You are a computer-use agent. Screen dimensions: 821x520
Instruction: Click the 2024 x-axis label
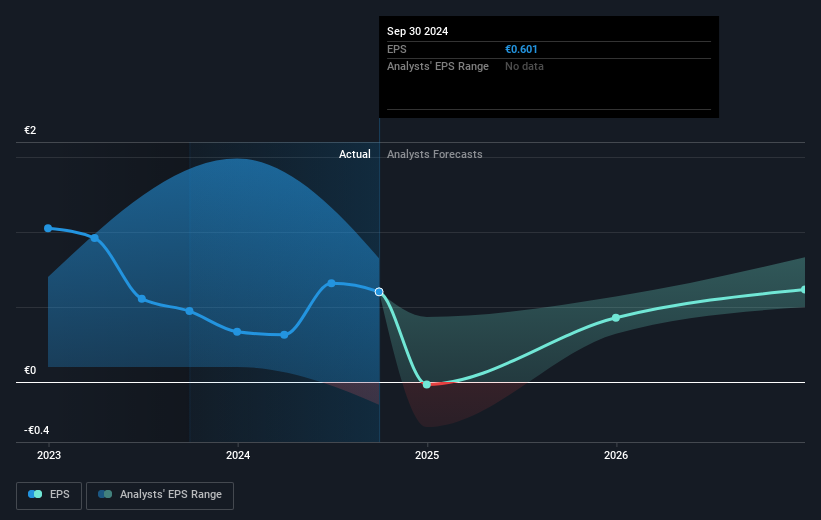click(x=238, y=456)
